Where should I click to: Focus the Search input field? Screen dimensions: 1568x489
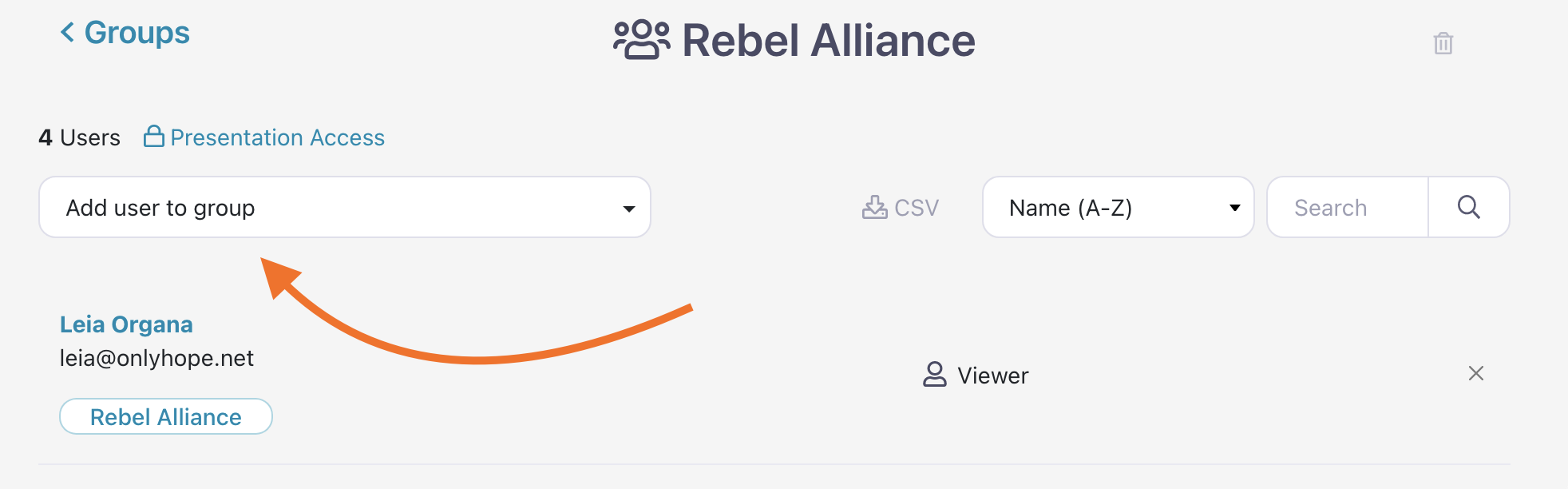pos(1347,208)
